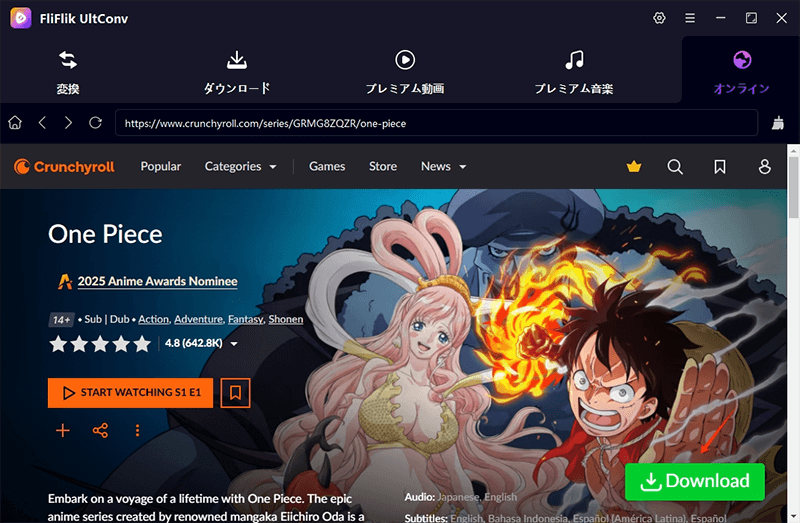
Task: Open the Shonen genre link
Action: [x=286, y=319]
